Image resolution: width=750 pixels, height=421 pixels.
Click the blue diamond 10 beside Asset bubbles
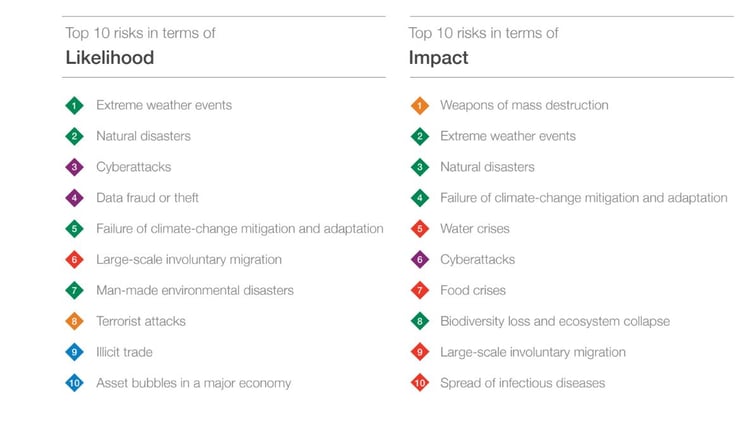[x=74, y=383]
